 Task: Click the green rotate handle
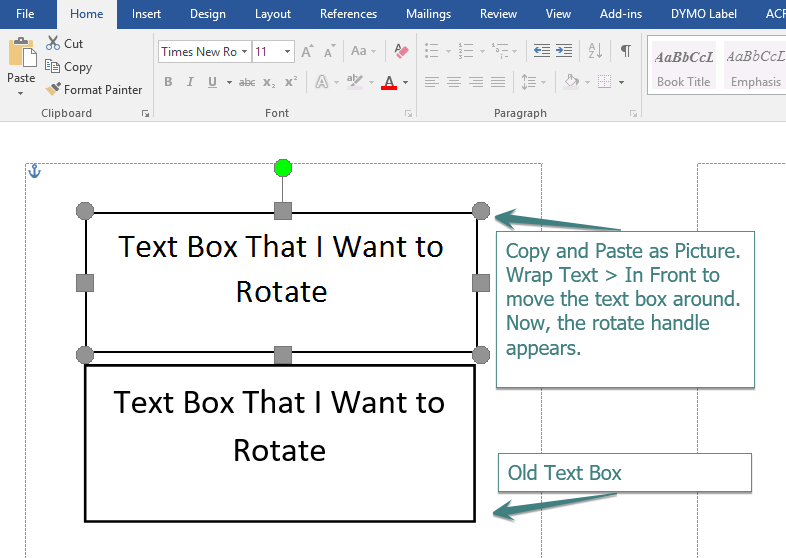(283, 168)
